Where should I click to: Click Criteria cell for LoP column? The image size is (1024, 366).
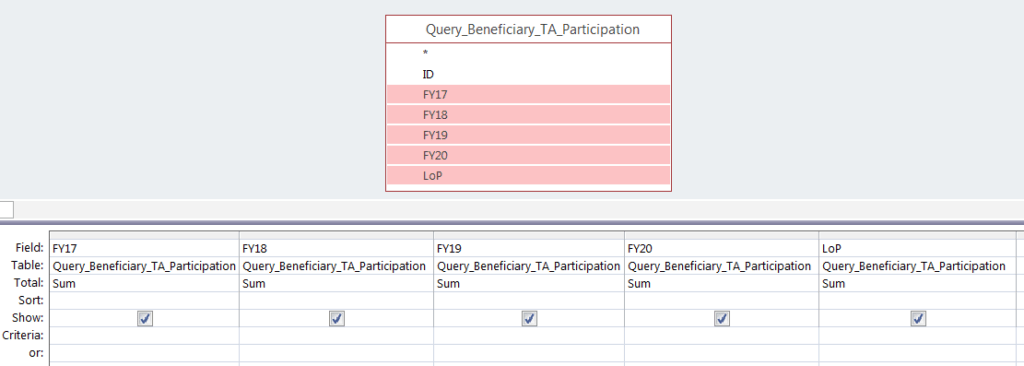tap(918, 335)
